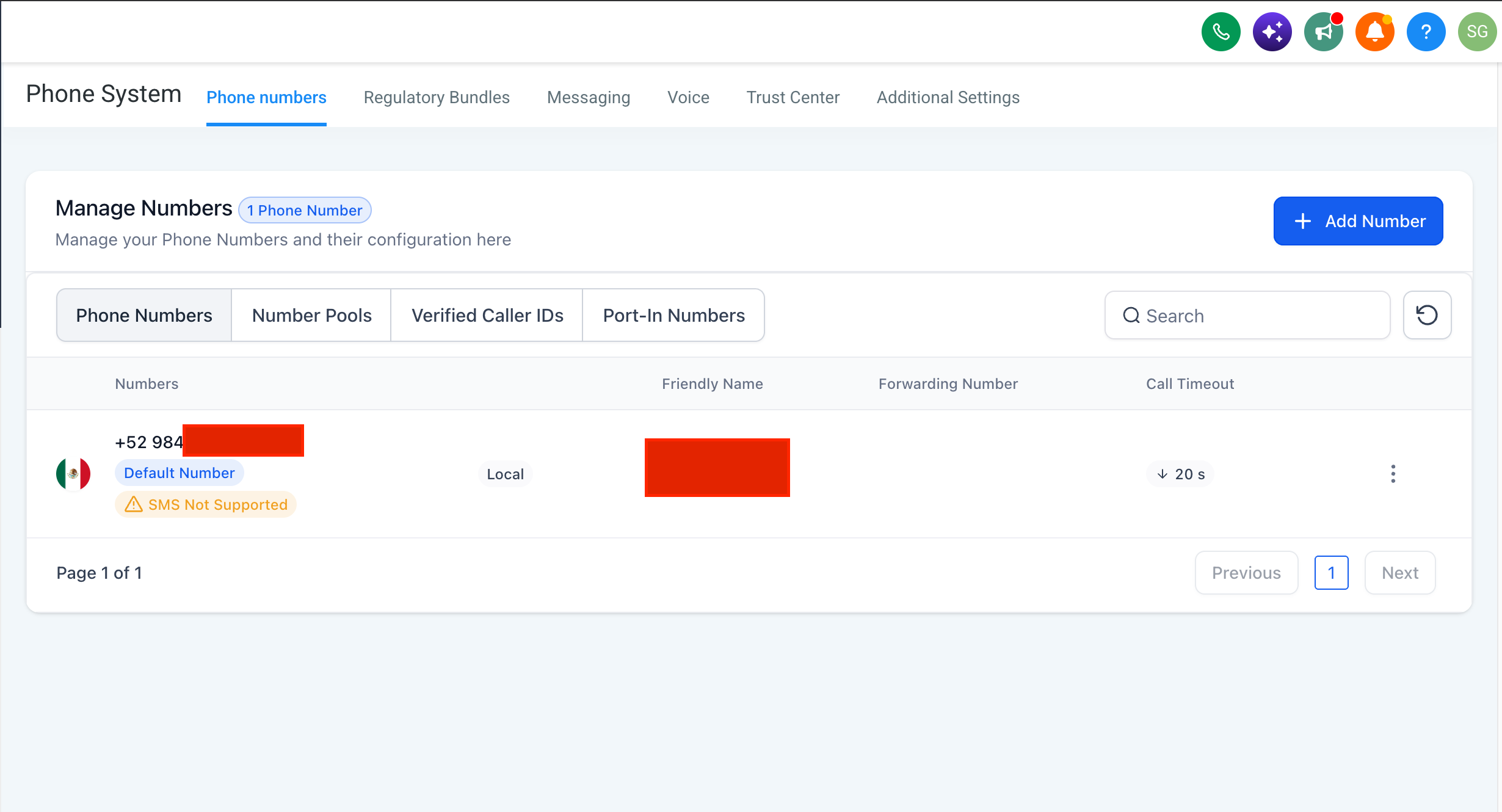Click the Mexico flag icon
The image size is (1502, 812).
tap(73, 474)
